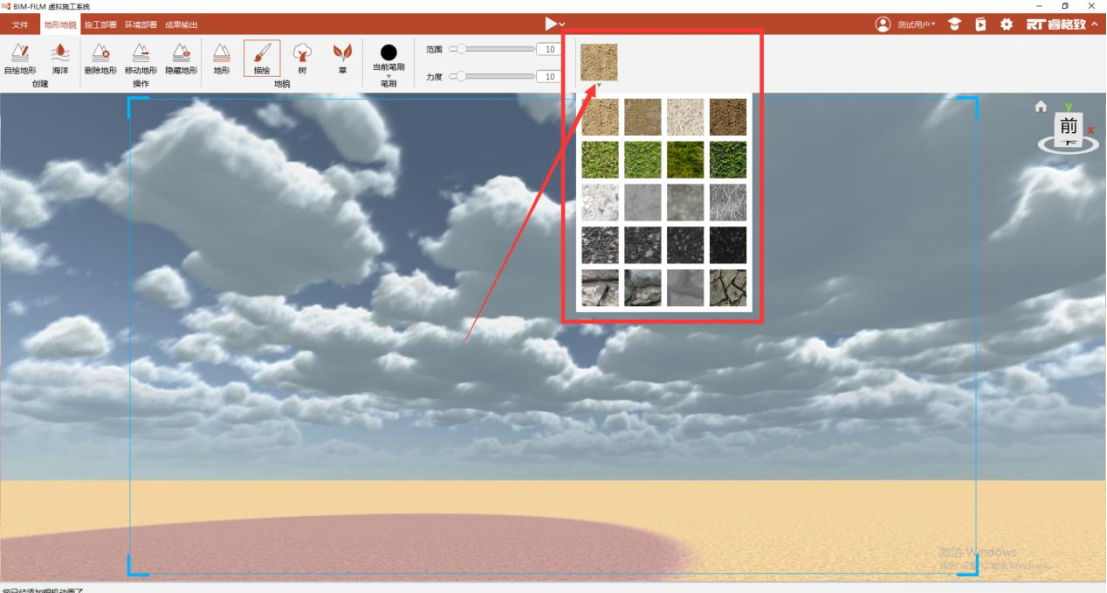Switch to the 成果输出 tab
The height and width of the screenshot is (593, 1107).
181,25
